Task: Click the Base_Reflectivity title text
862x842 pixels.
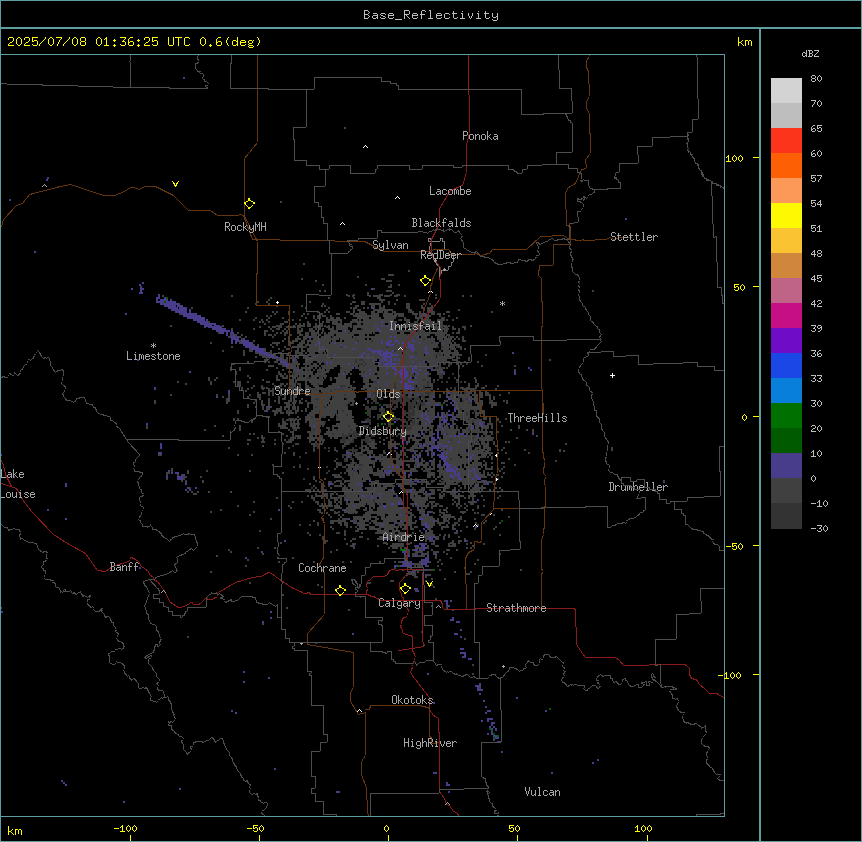Action: 431,15
